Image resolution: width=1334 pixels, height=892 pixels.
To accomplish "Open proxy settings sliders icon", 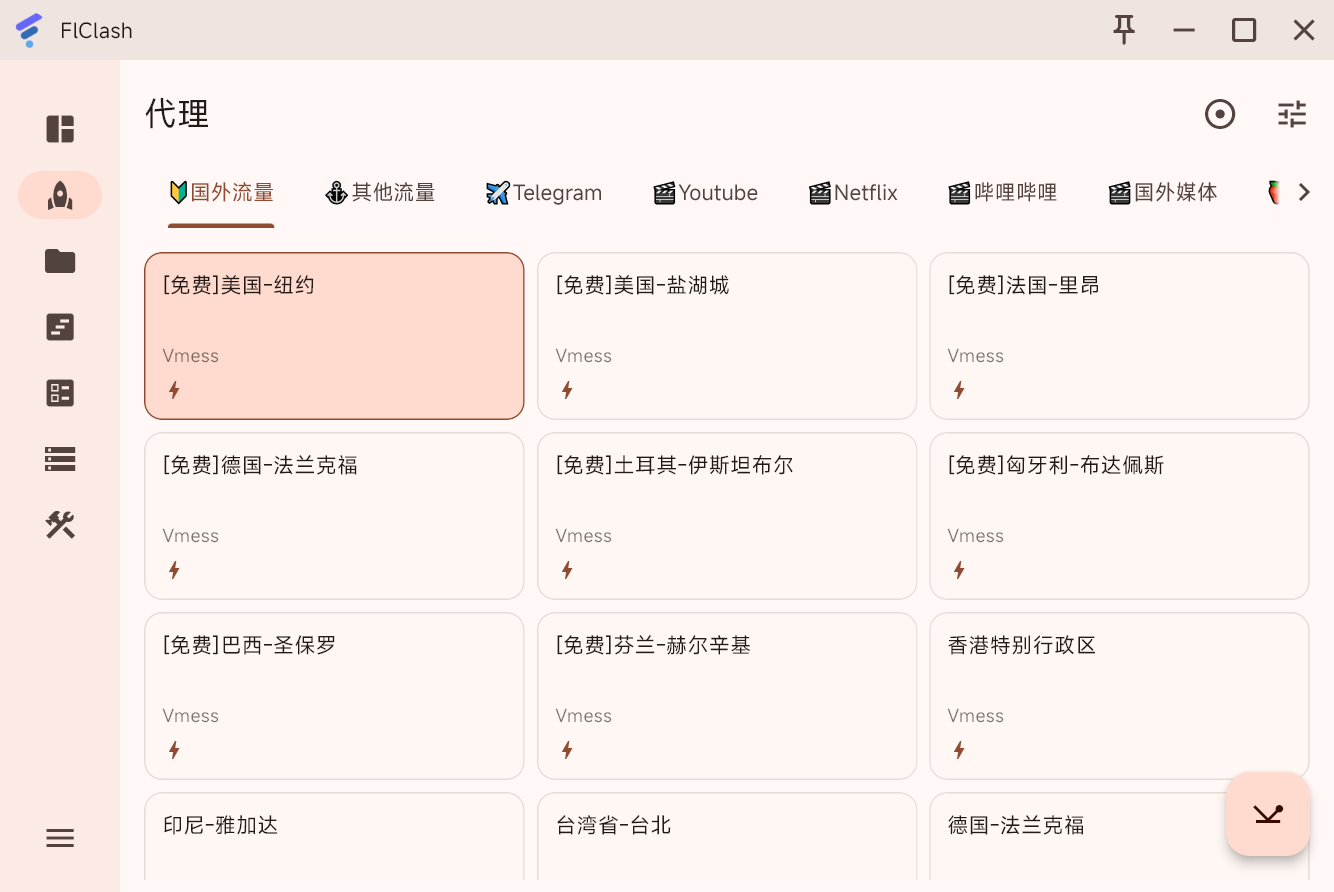I will [1292, 114].
